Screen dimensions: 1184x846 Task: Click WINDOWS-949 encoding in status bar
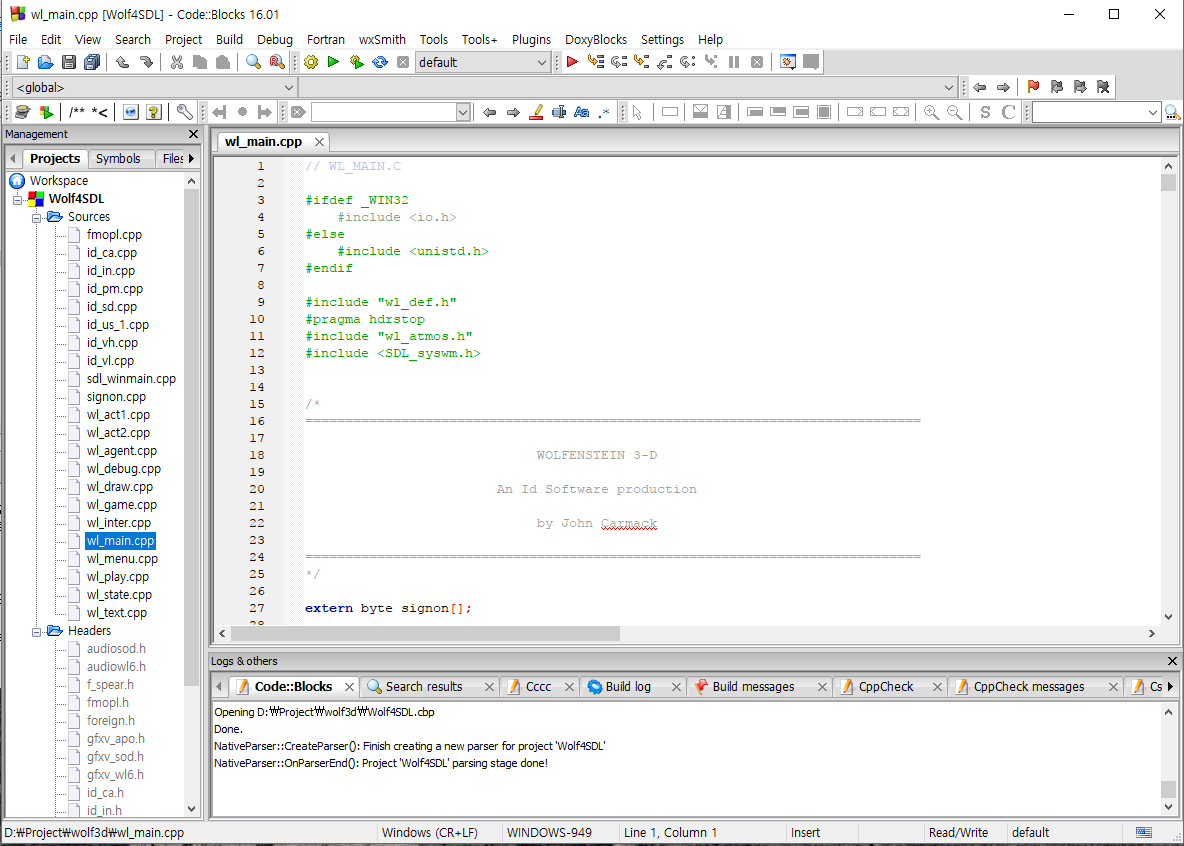point(549,832)
